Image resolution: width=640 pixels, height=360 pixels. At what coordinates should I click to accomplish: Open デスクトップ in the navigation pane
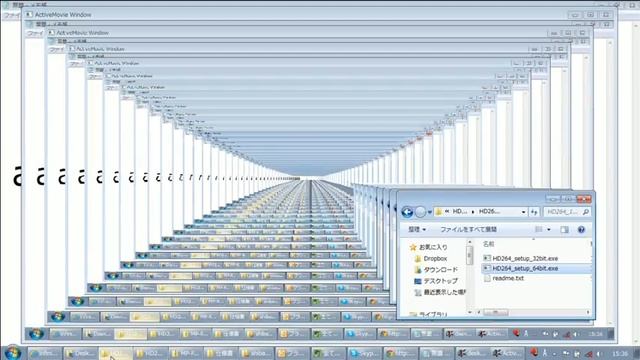(436, 281)
